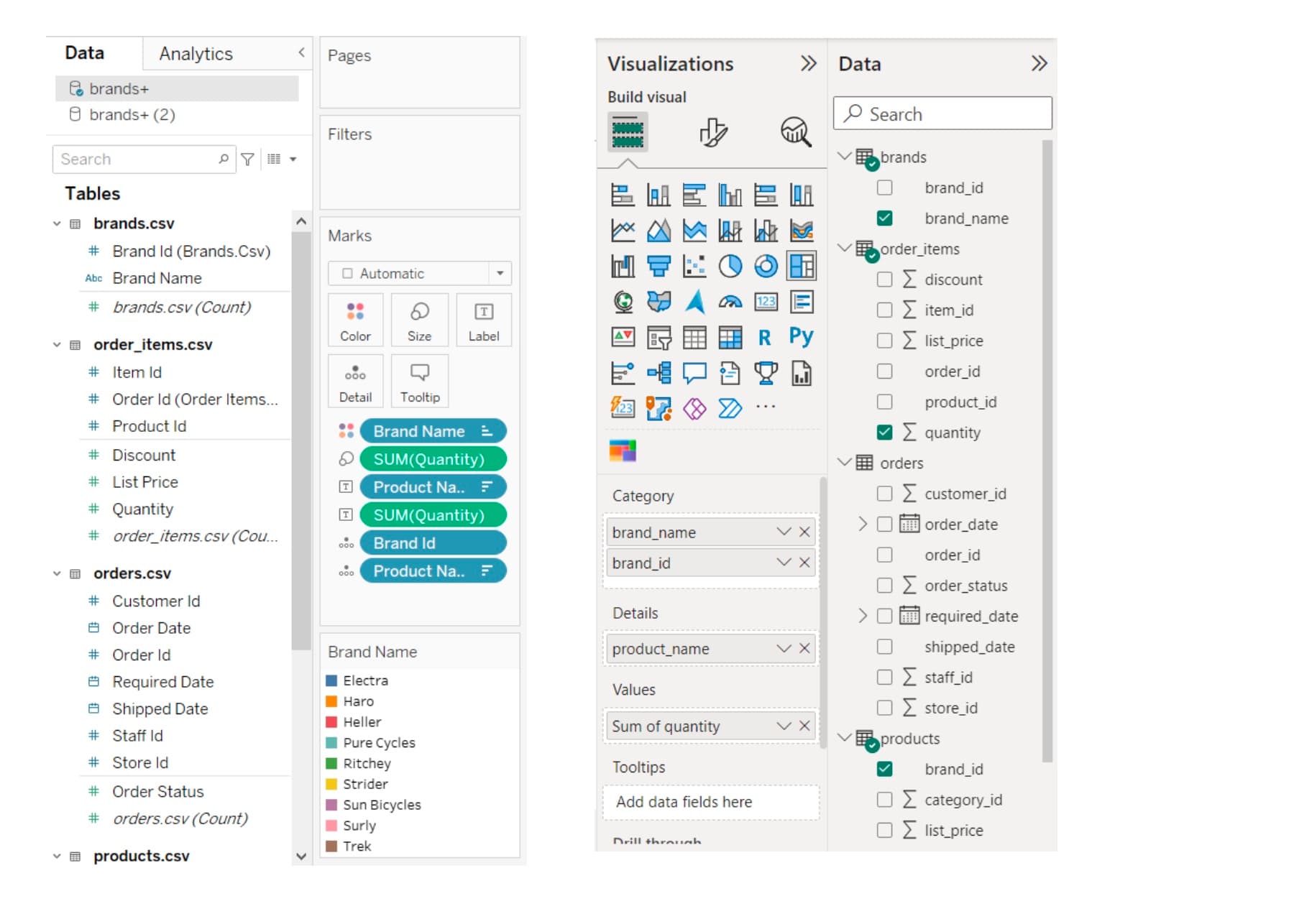Click the filter icon next to Tableau search
The height and width of the screenshot is (924, 1294).
pyautogui.click(x=247, y=160)
